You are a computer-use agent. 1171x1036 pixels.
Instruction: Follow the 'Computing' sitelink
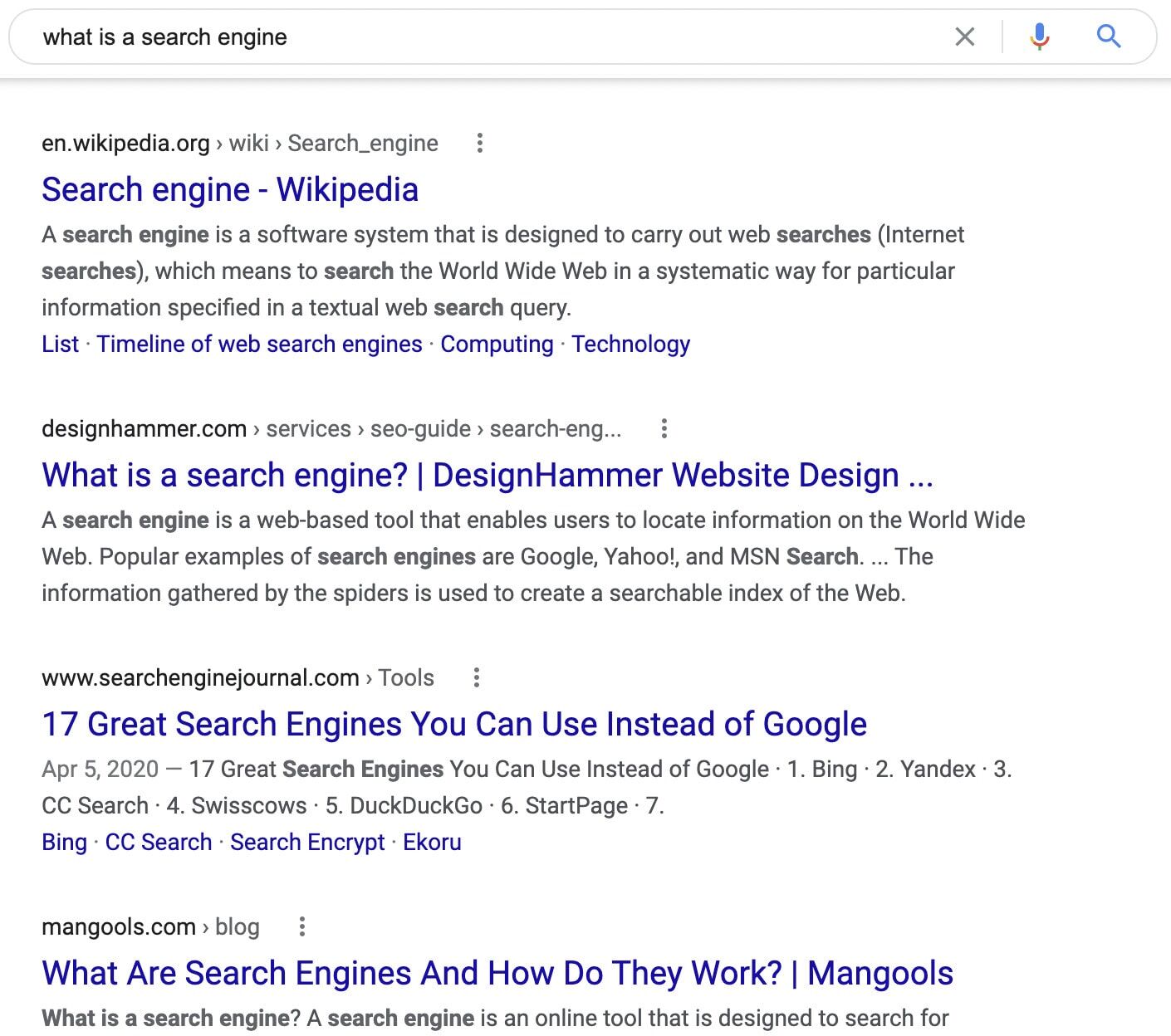[497, 344]
